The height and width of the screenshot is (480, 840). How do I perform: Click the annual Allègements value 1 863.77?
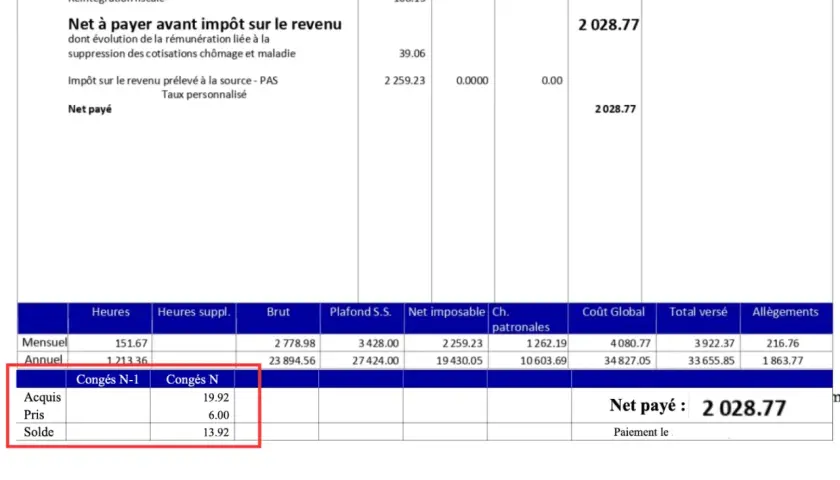[x=783, y=361]
